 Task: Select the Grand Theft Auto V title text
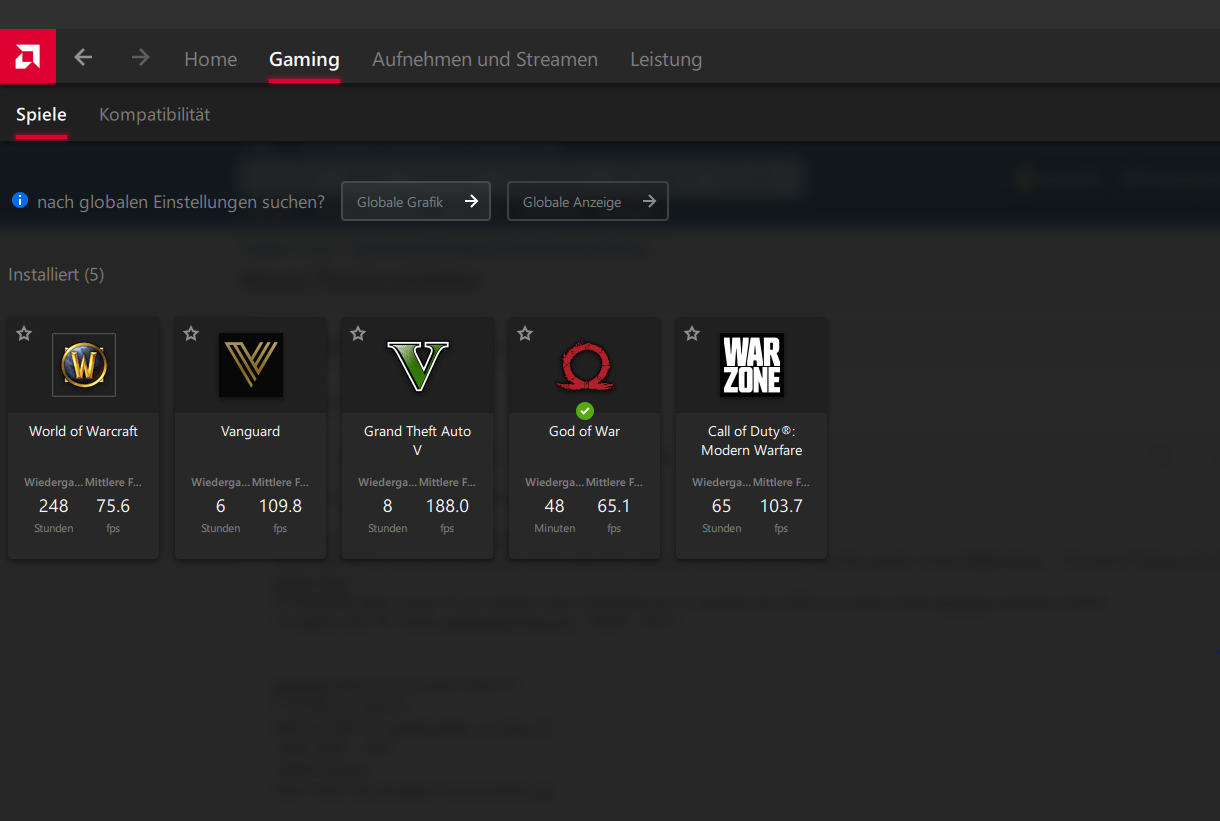point(417,441)
